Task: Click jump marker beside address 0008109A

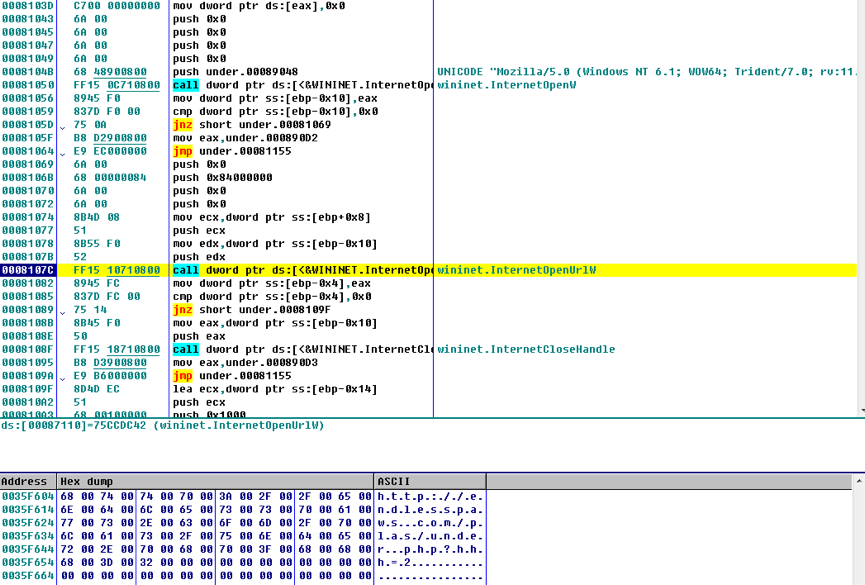Action: pos(62,379)
